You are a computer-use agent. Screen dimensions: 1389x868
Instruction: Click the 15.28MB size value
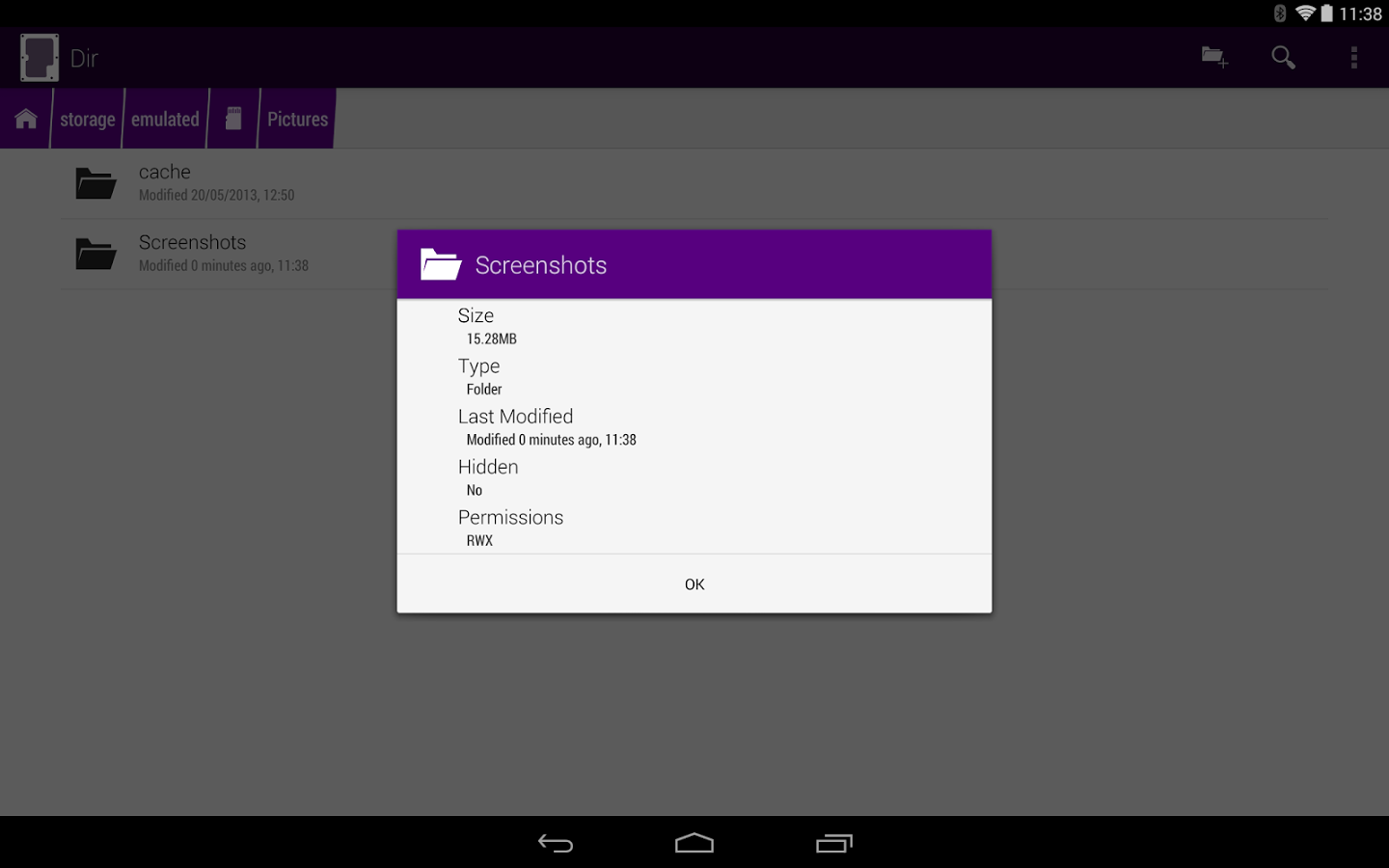492,339
